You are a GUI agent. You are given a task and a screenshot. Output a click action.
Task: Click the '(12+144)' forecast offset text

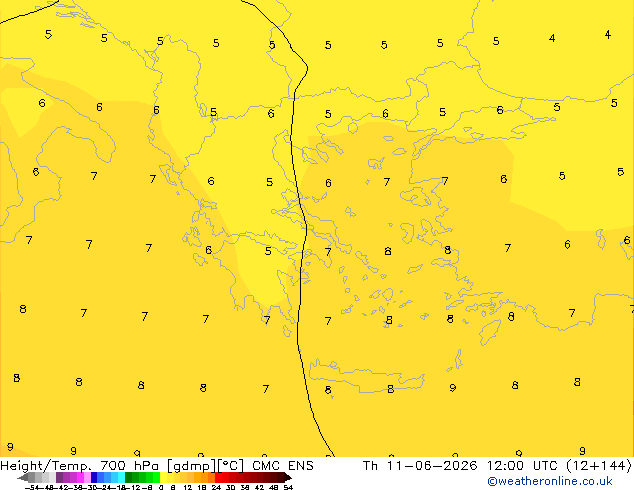[x=598, y=466]
